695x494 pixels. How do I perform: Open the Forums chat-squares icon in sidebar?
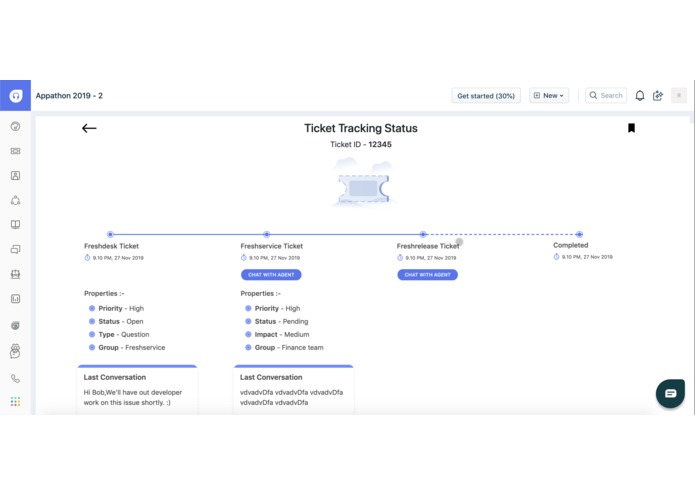[16, 249]
